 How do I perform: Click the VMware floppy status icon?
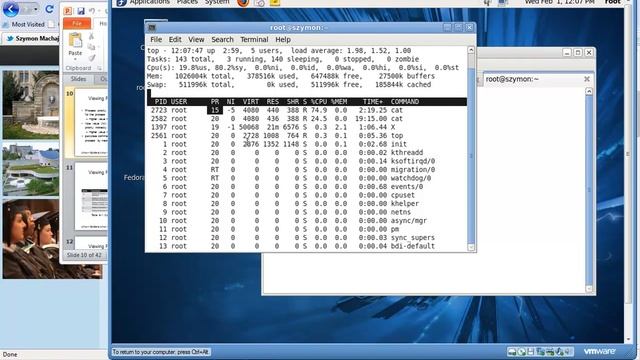tap(531, 352)
